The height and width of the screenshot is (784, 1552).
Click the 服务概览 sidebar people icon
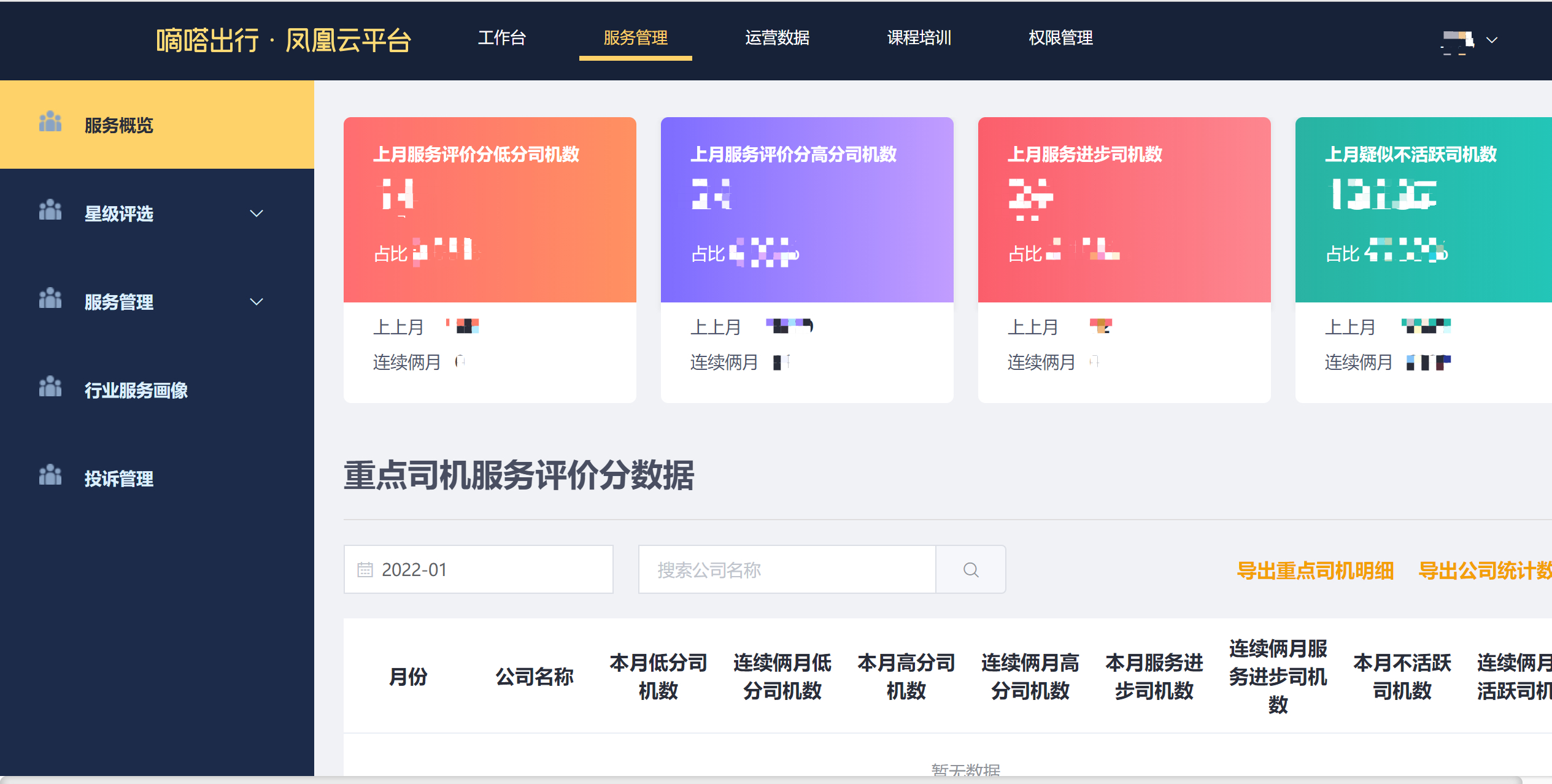point(50,122)
